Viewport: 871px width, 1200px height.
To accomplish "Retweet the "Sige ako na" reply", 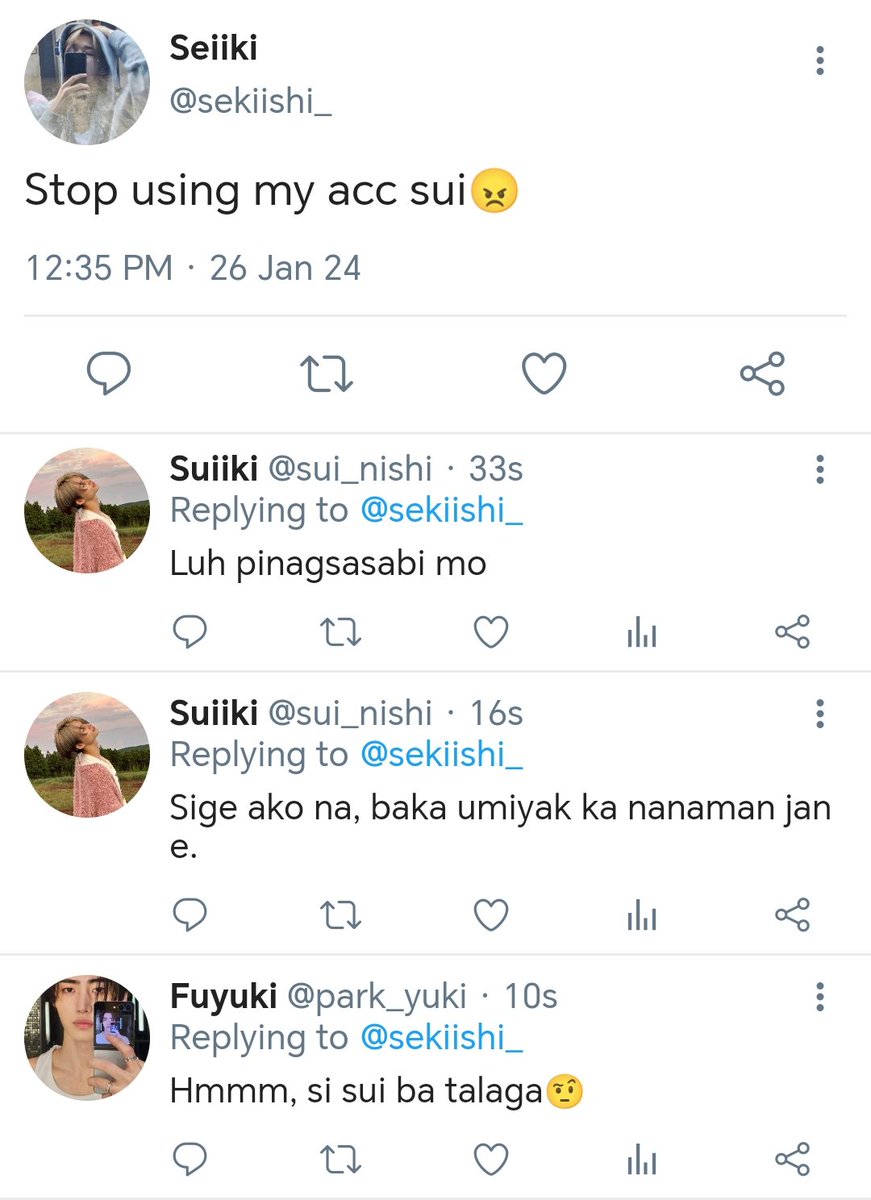I will click(x=340, y=915).
